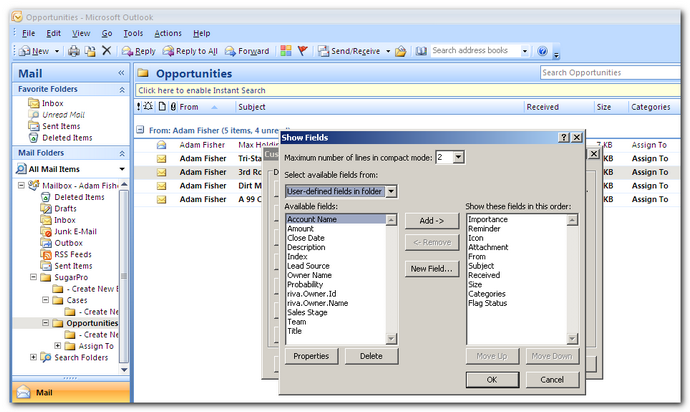This screenshot has width=690, height=412.
Task: Click Show Fields dialog help question button
Action: coord(564,138)
